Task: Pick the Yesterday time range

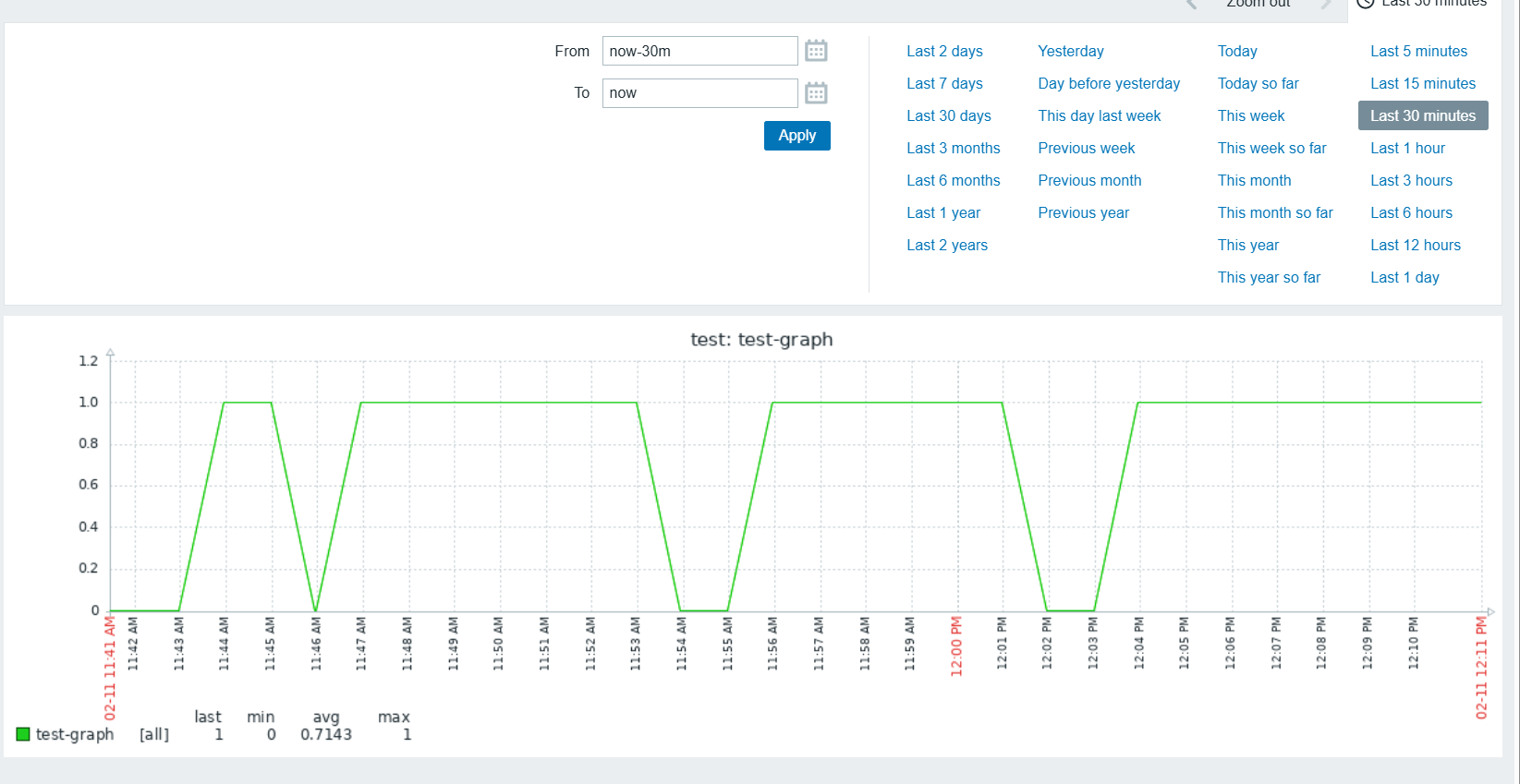Action: (x=1070, y=51)
